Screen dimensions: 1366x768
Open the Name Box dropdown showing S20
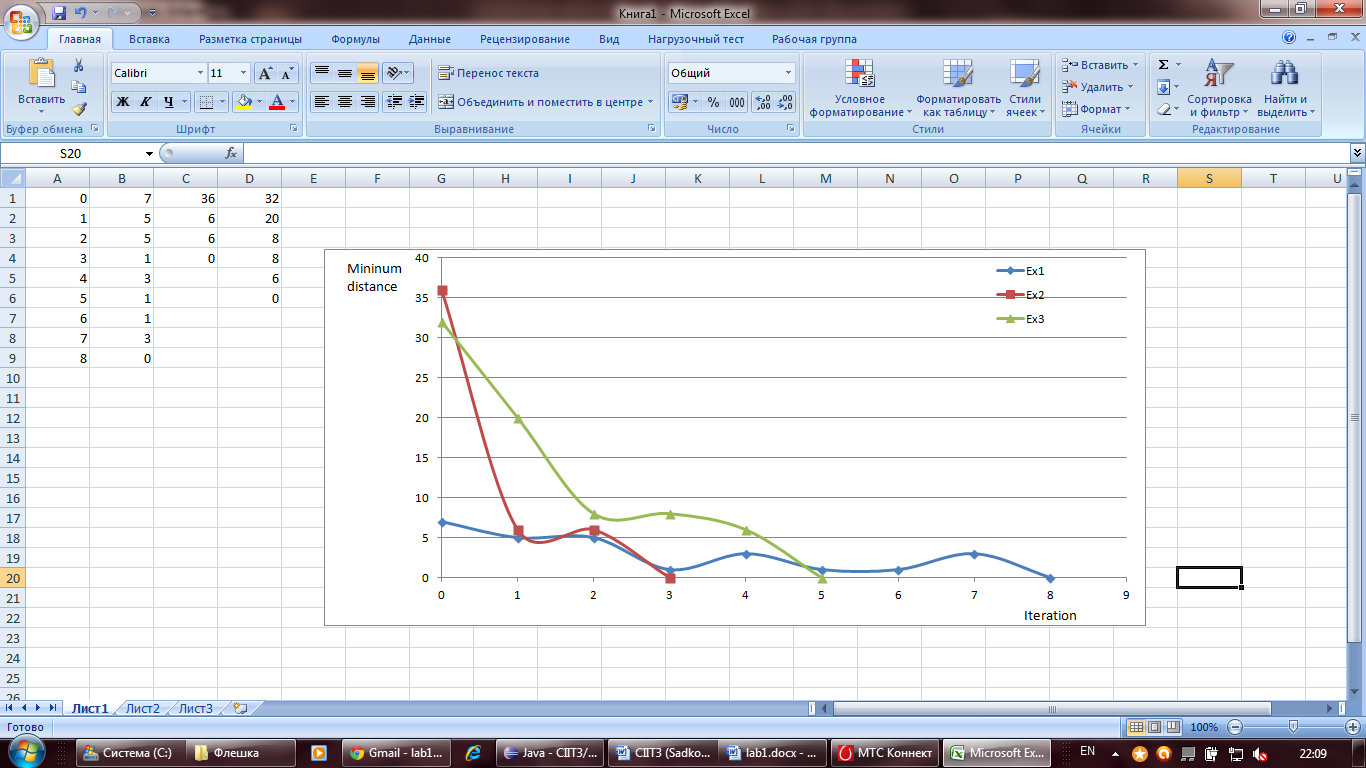[150, 153]
